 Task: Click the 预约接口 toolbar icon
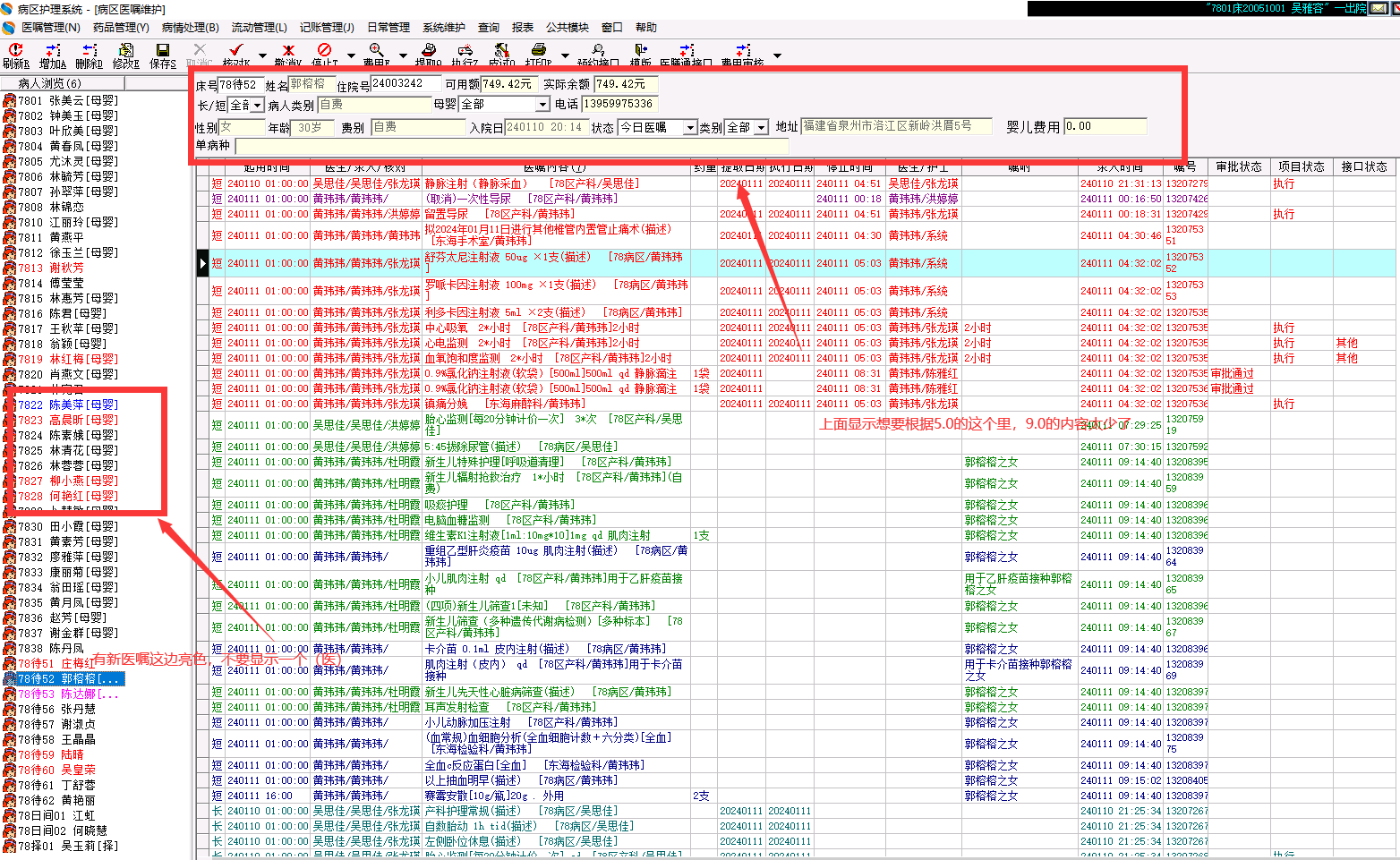coord(598,50)
